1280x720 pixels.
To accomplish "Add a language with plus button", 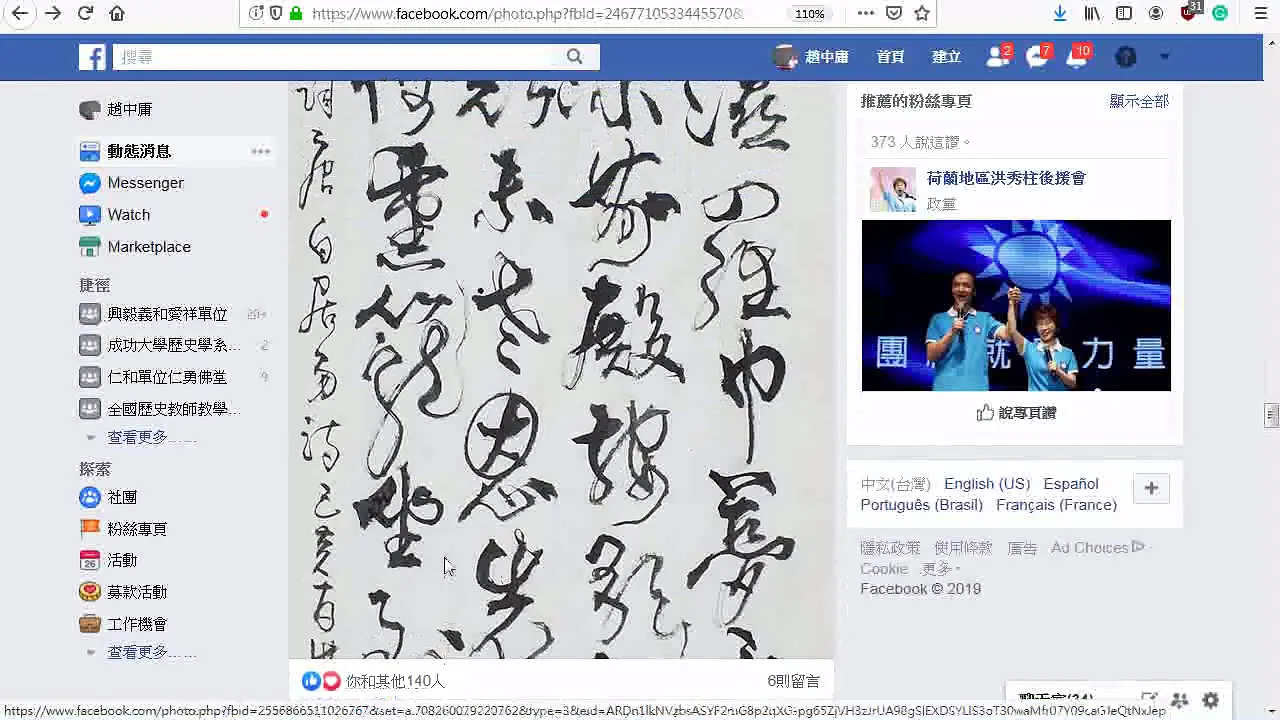I will click(x=1151, y=488).
